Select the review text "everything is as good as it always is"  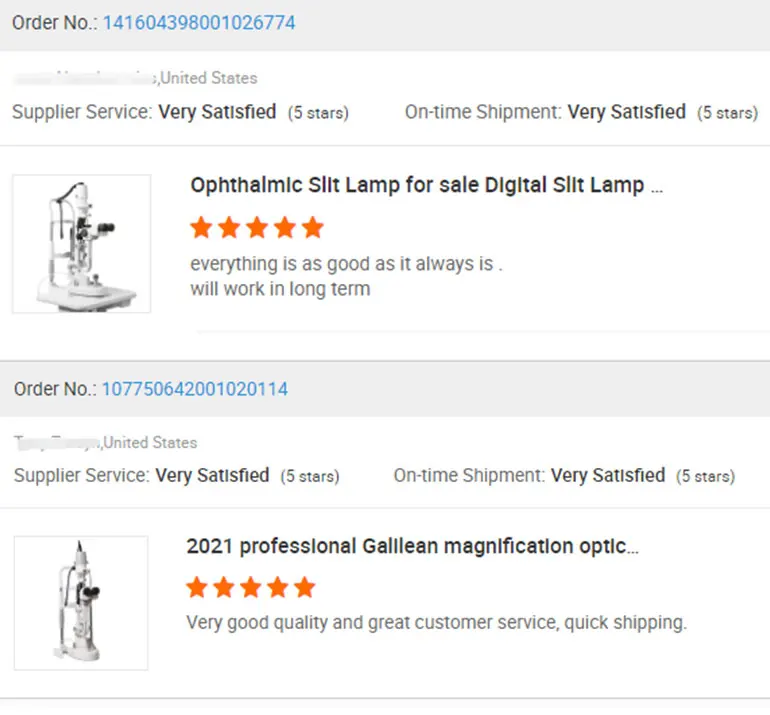(x=346, y=265)
